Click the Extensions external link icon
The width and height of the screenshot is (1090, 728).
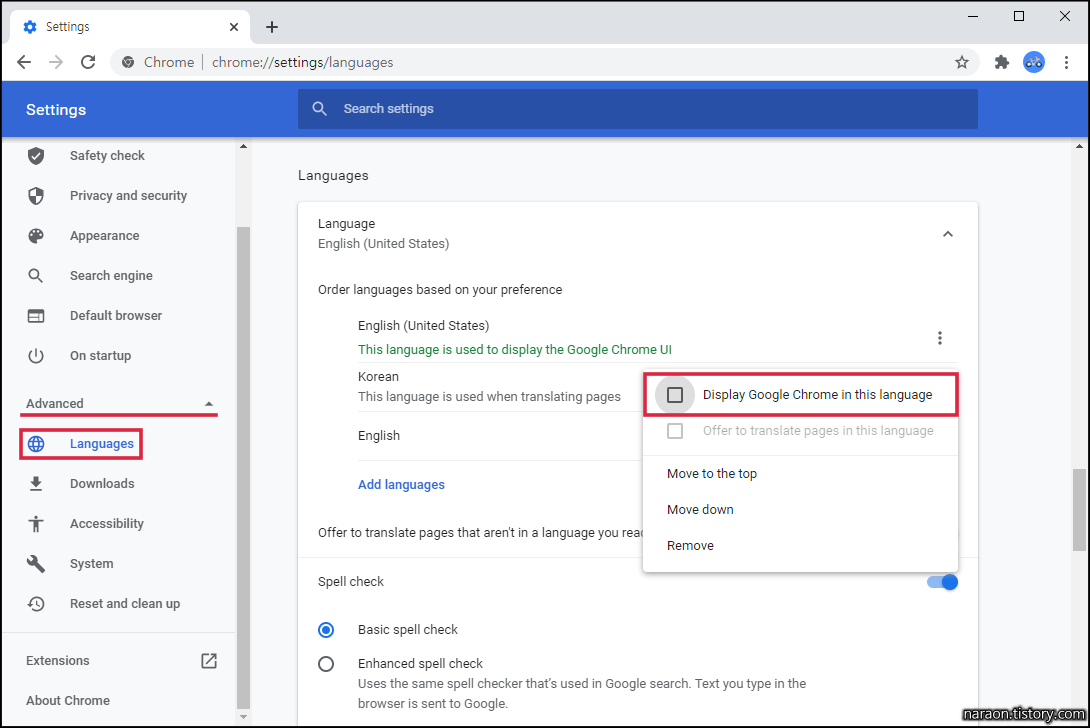tap(209, 661)
